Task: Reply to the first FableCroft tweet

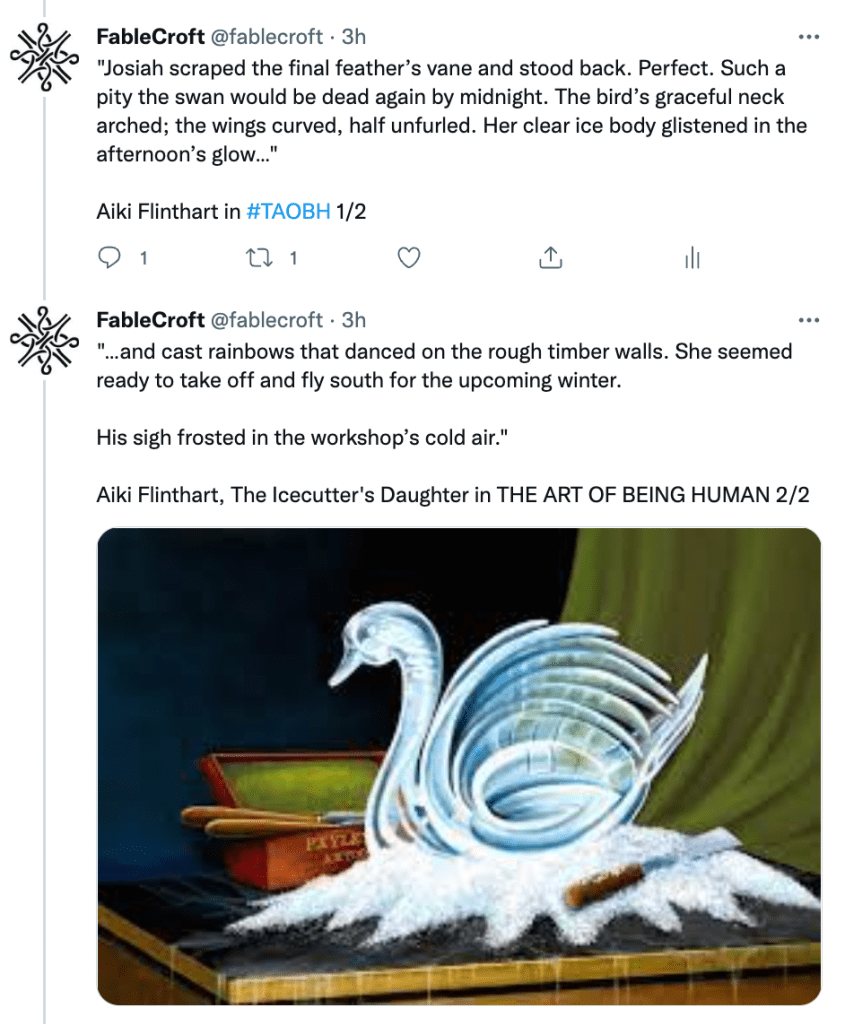Action: coord(109,258)
